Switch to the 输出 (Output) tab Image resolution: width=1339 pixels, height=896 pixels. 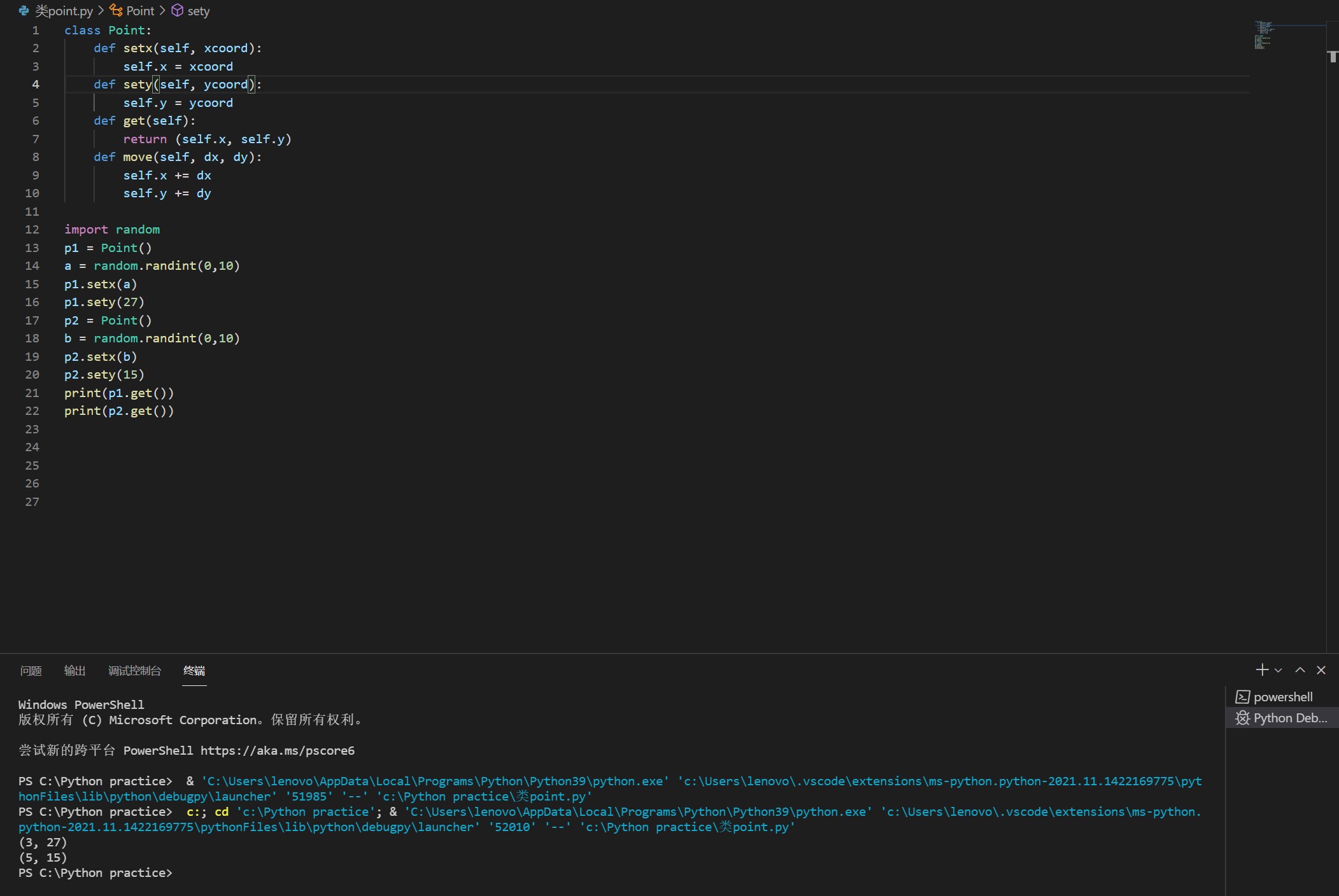click(x=74, y=671)
